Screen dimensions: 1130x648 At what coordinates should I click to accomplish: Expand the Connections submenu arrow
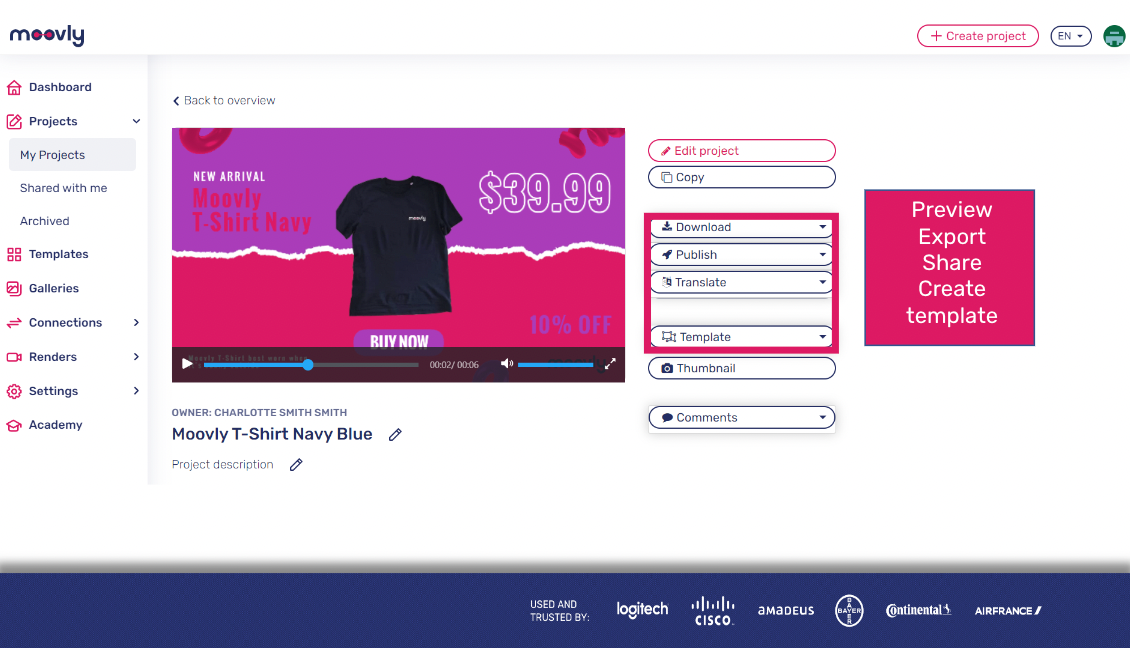(x=136, y=322)
